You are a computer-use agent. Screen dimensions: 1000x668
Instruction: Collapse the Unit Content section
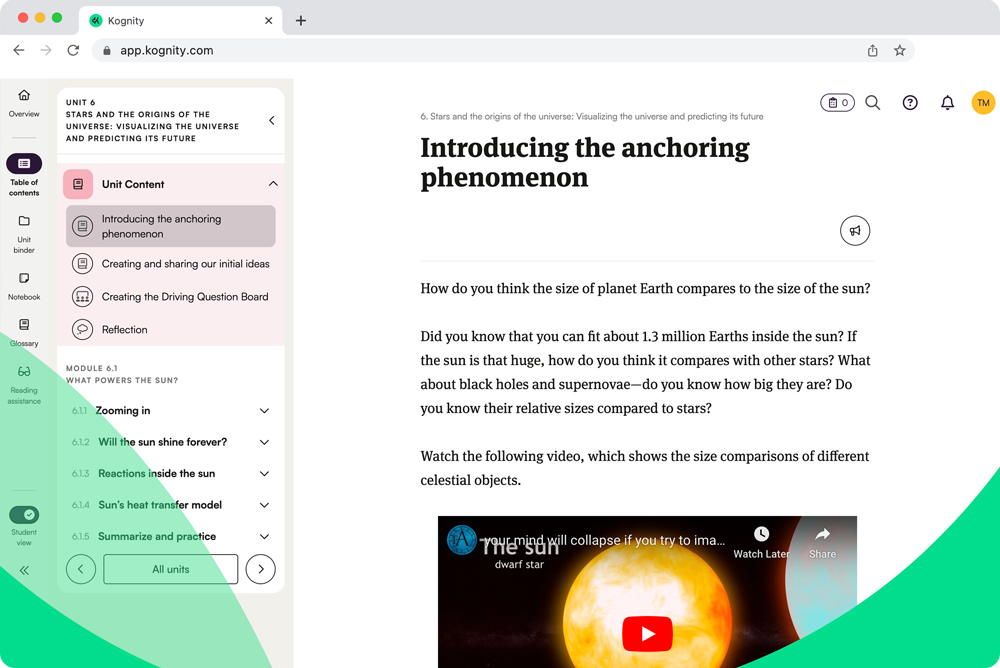point(273,184)
